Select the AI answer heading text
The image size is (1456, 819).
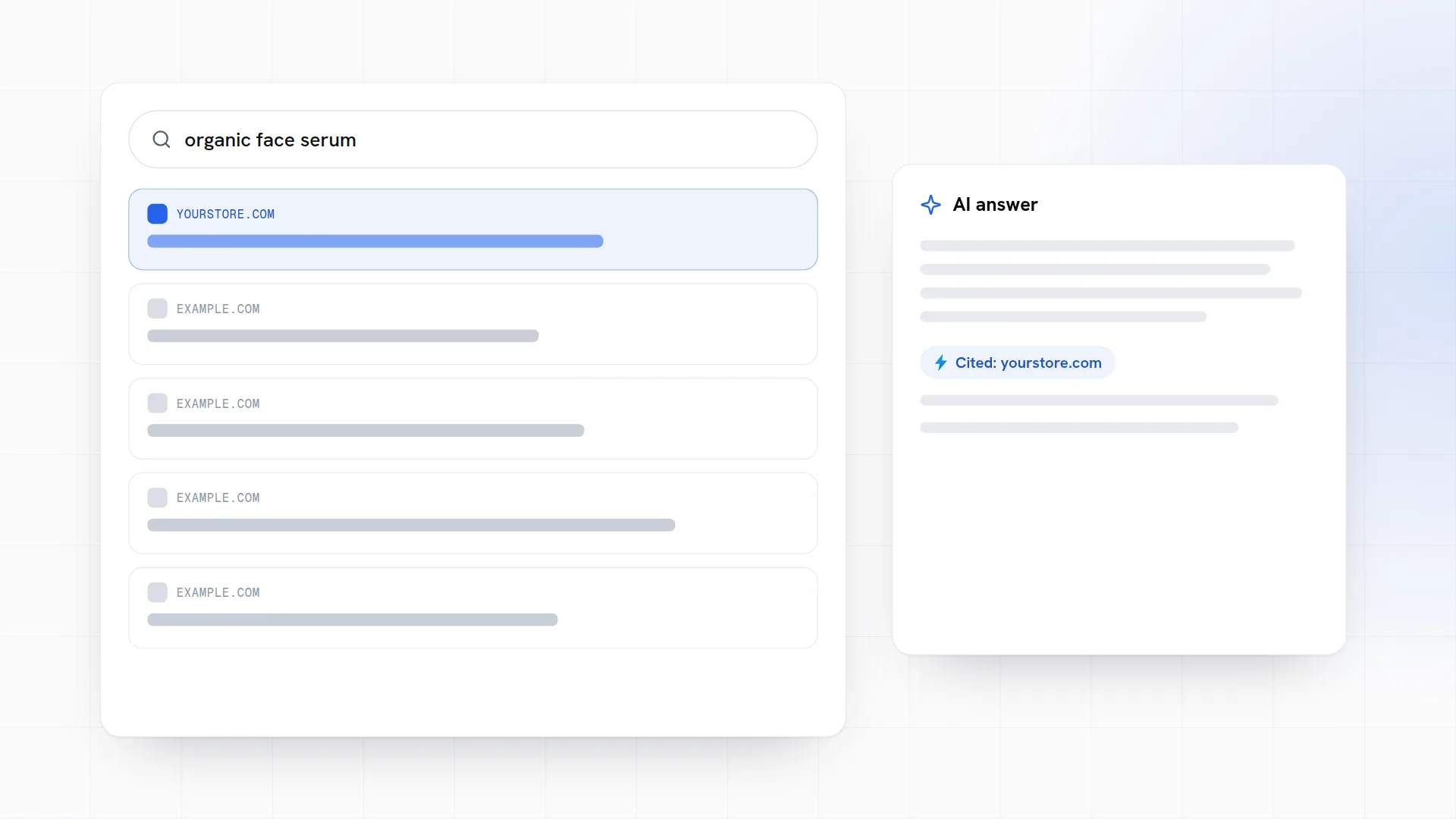coord(995,205)
